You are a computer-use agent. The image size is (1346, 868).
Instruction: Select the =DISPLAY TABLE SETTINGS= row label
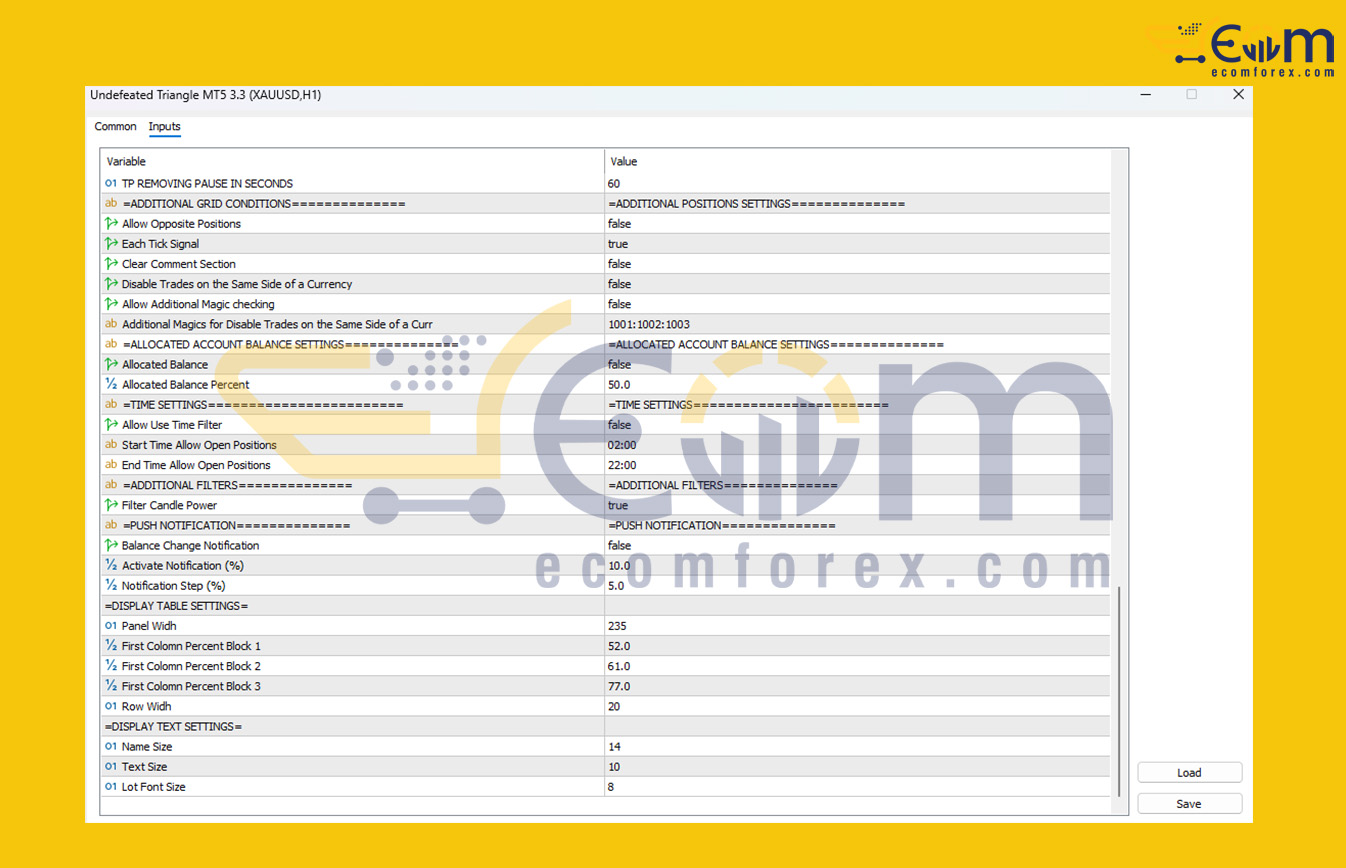click(176, 606)
